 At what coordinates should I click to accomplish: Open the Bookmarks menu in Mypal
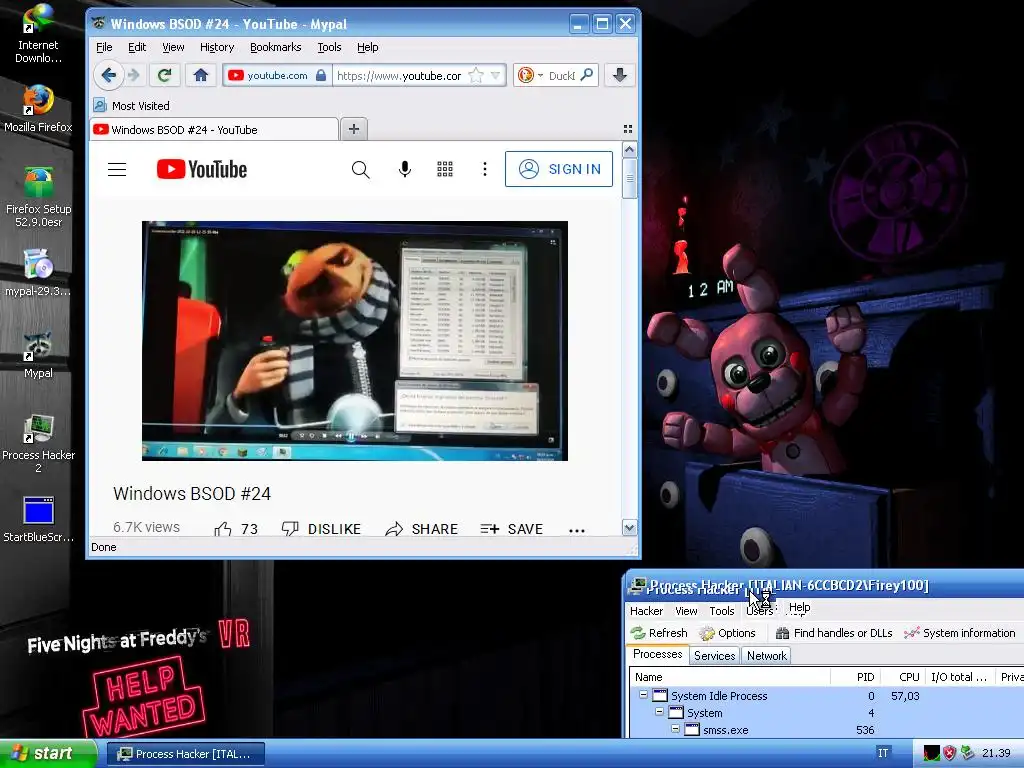[x=276, y=47]
